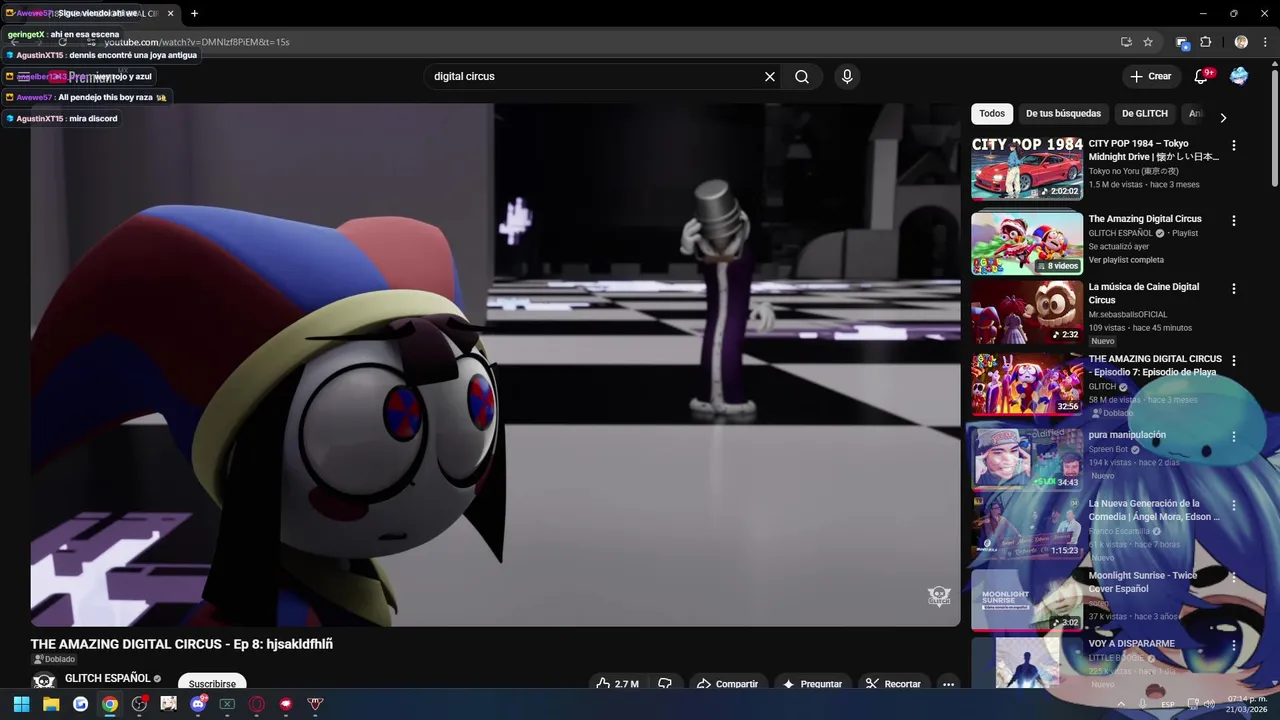Open more actions menu under the video
Screen dimensions: 1280x720
948,684
